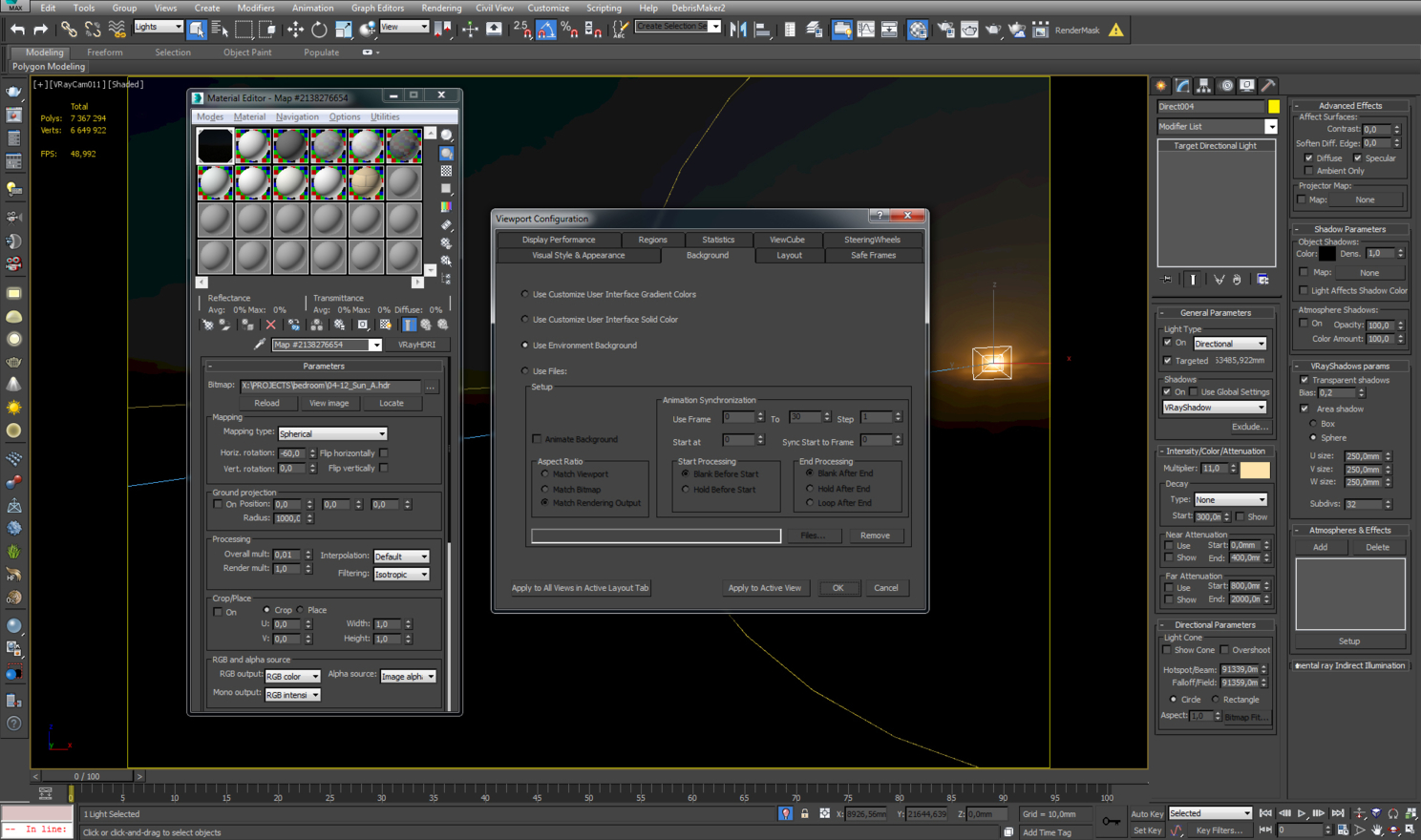Open the Rendering menu
The width and height of the screenshot is (1421, 840).
tap(440, 8)
